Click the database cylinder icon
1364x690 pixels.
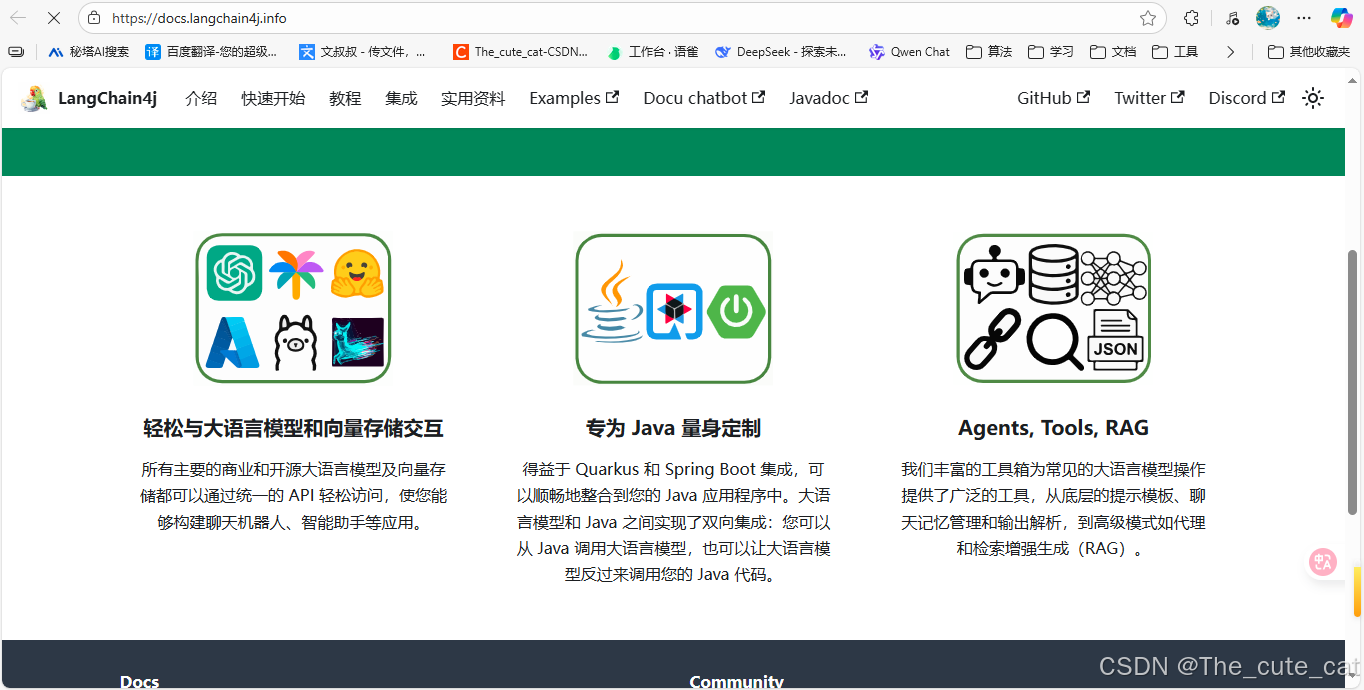tap(1054, 274)
